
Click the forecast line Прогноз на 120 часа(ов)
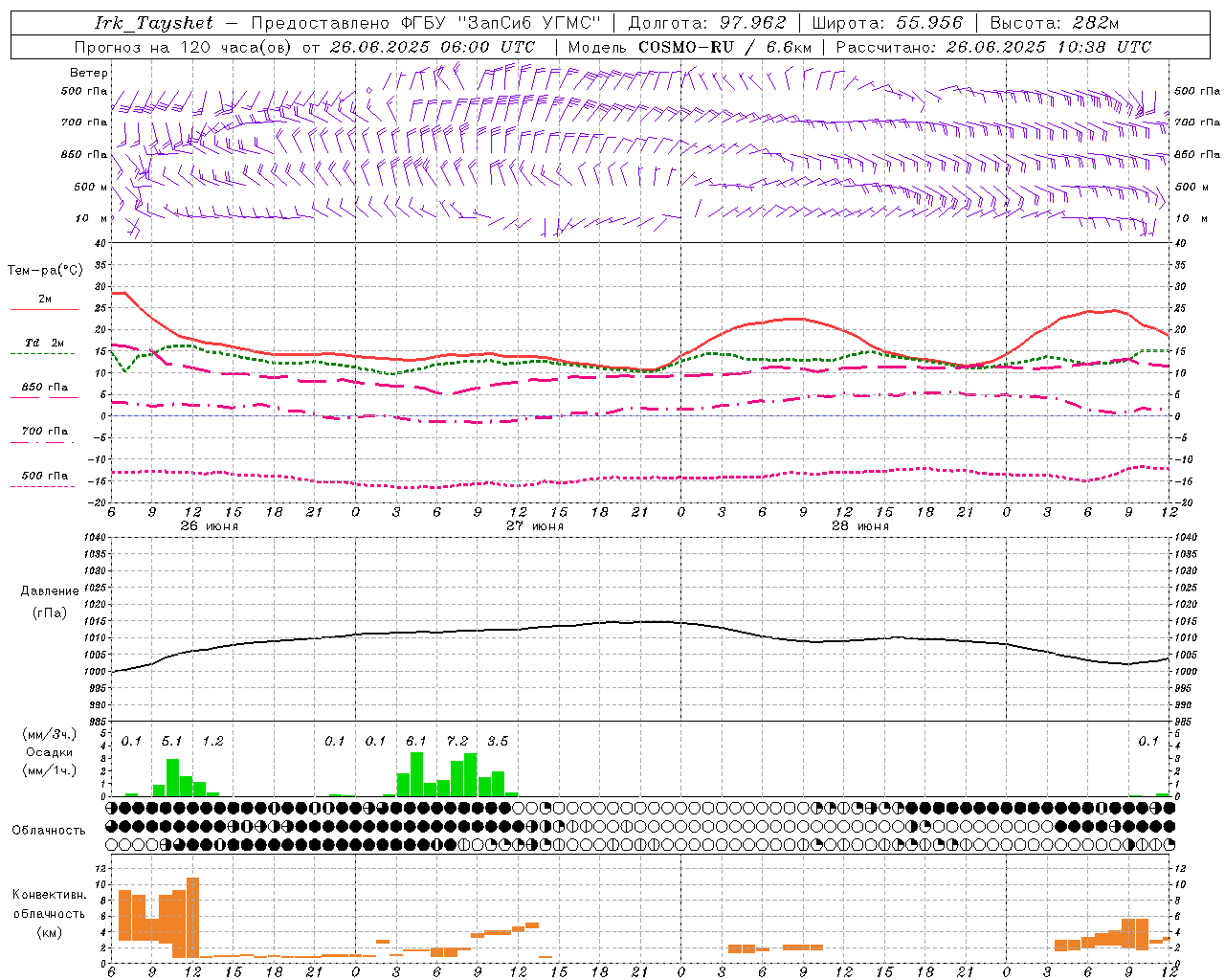184,47
